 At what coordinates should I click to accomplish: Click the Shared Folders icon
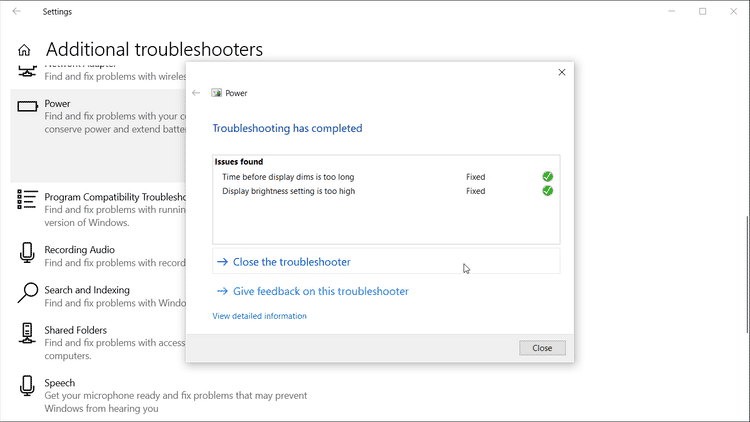coord(27,334)
